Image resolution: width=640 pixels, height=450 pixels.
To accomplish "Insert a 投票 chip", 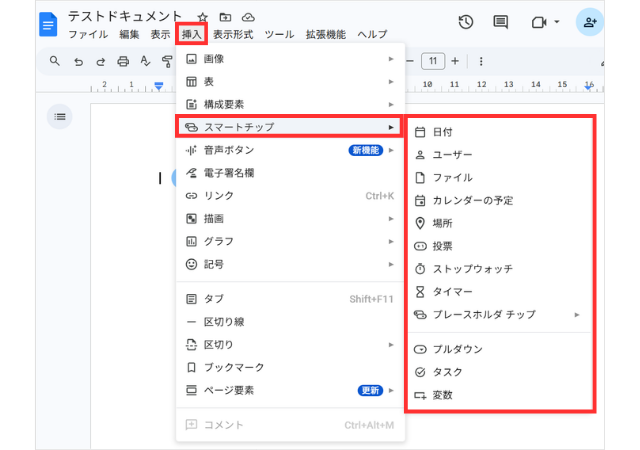I will (x=500, y=246).
